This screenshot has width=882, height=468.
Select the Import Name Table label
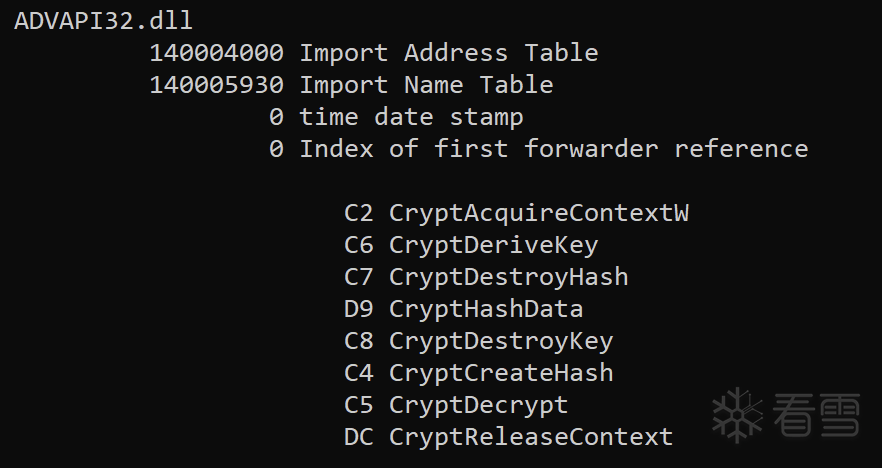click(x=426, y=84)
